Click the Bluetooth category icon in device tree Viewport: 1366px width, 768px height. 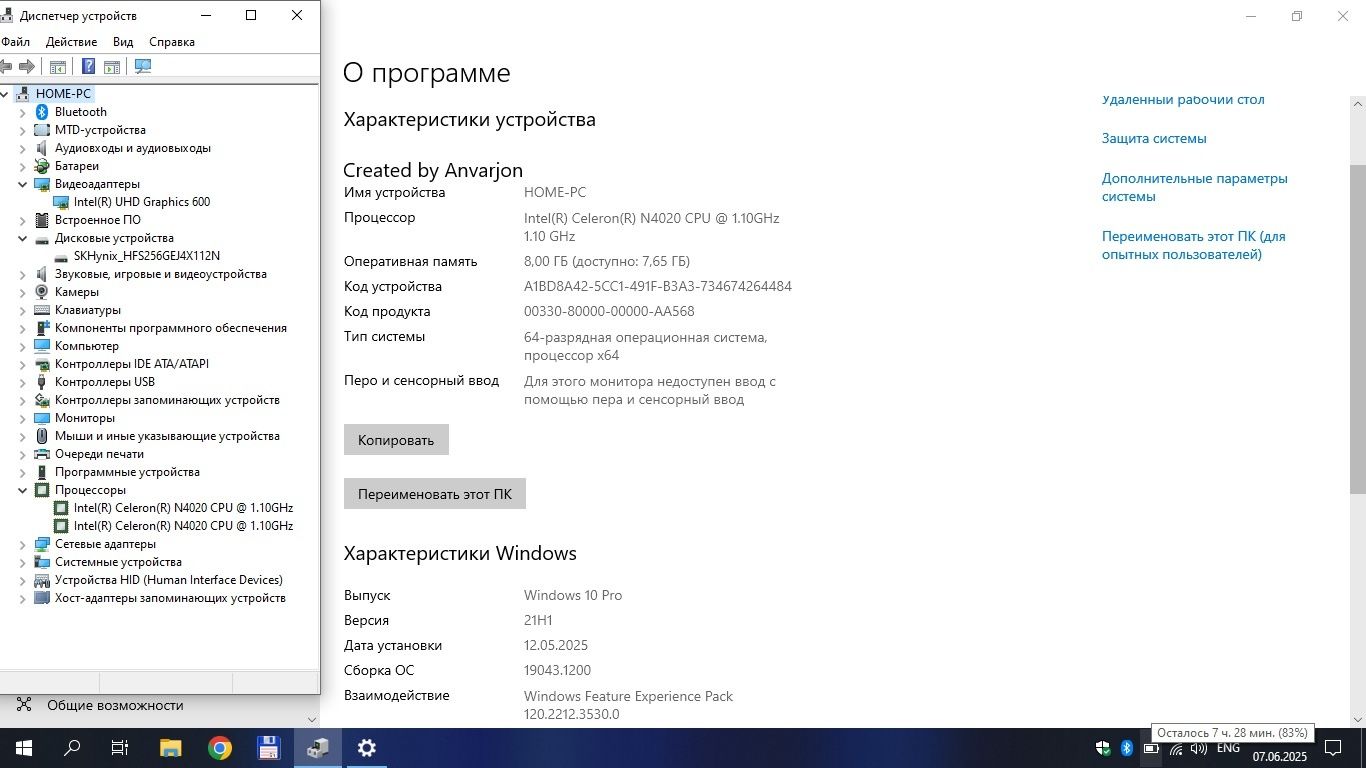[x=42, y=112]
